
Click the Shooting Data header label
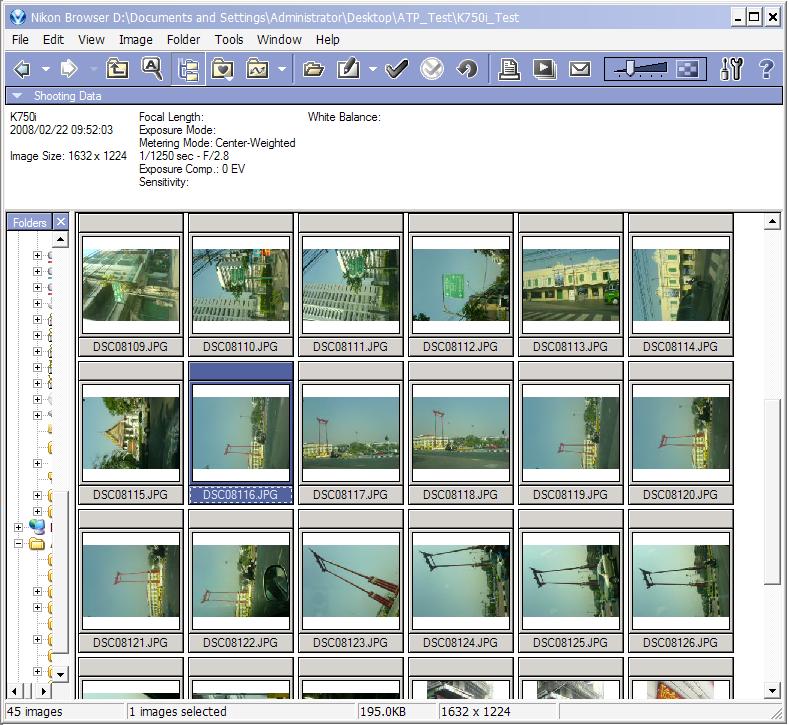(x=67, y=96)
